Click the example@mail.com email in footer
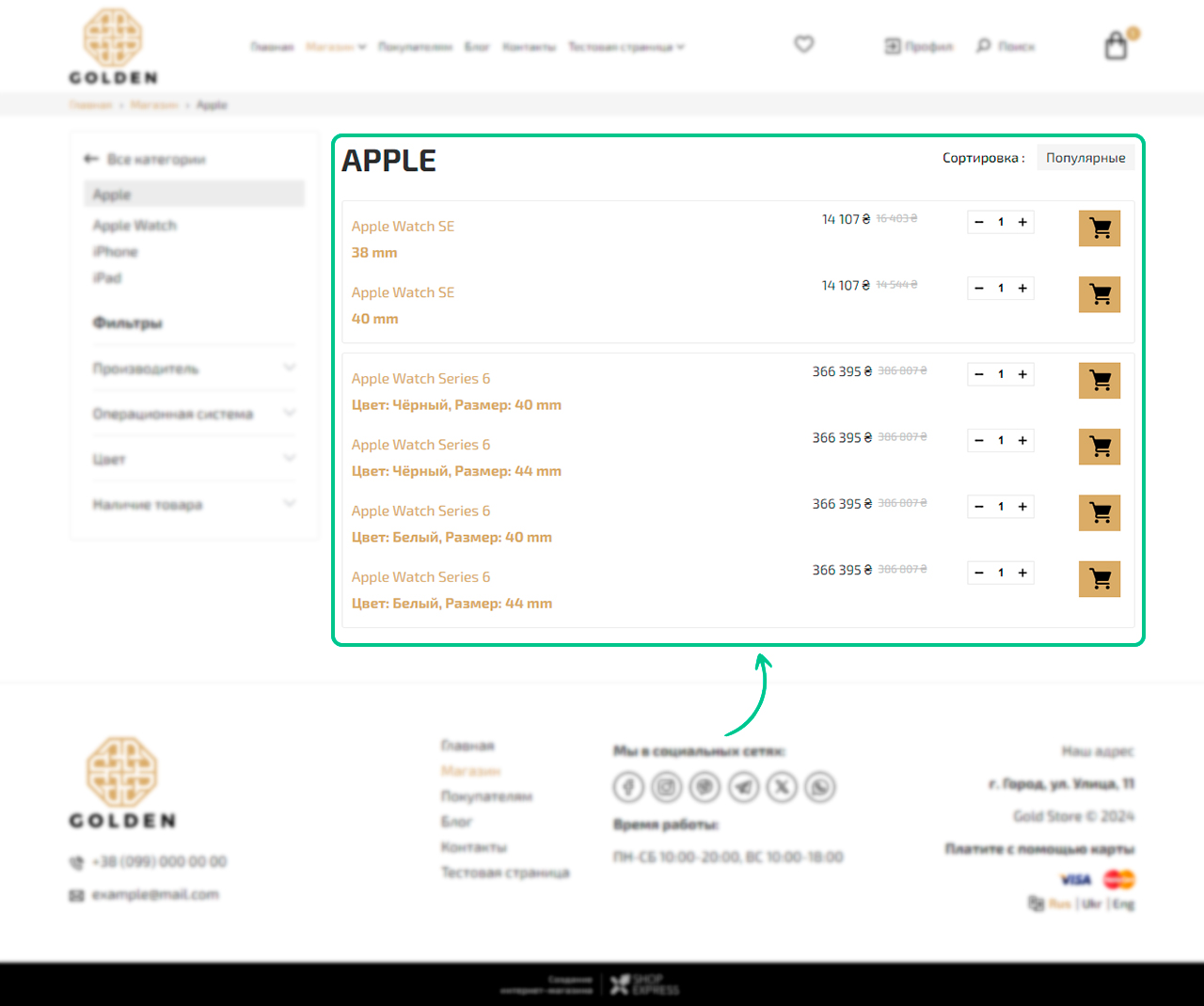Screen dimensions: 1204x1006 coord(155,894)
